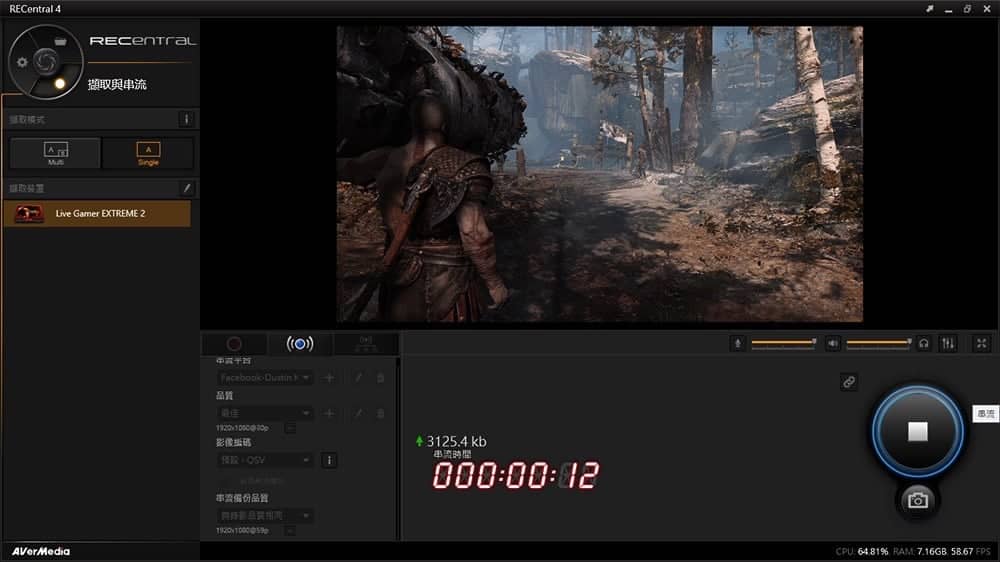Switch to the stream broadcast tab
Screen dimensions: 1000x562
click(300, 344)
